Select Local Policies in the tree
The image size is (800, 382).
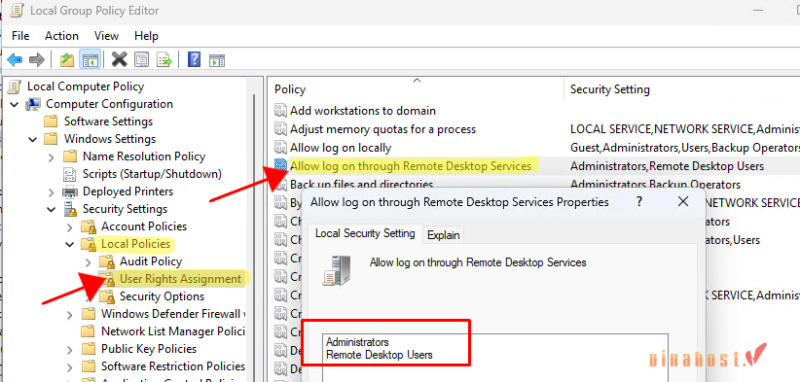(135, 244)
